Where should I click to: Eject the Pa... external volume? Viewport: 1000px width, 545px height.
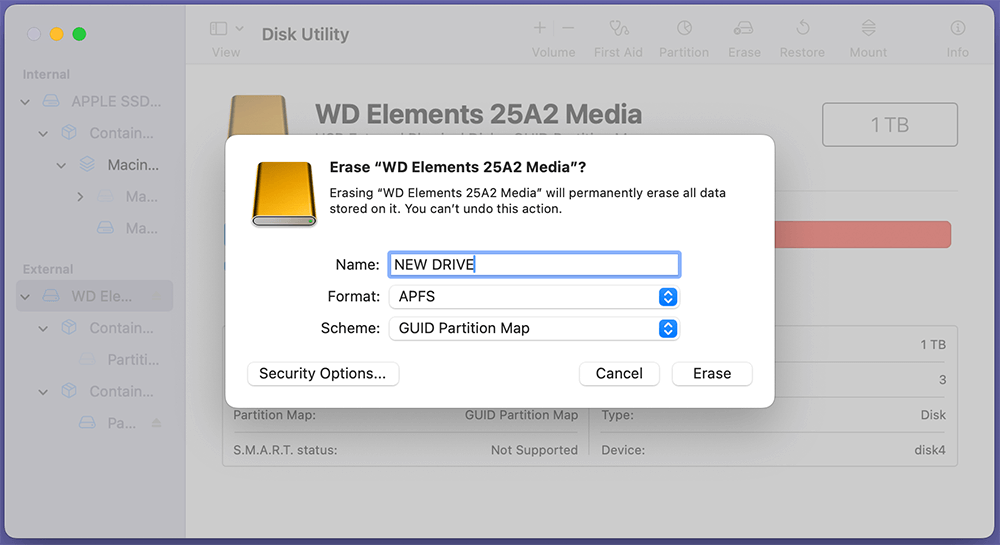click(156, 423)
